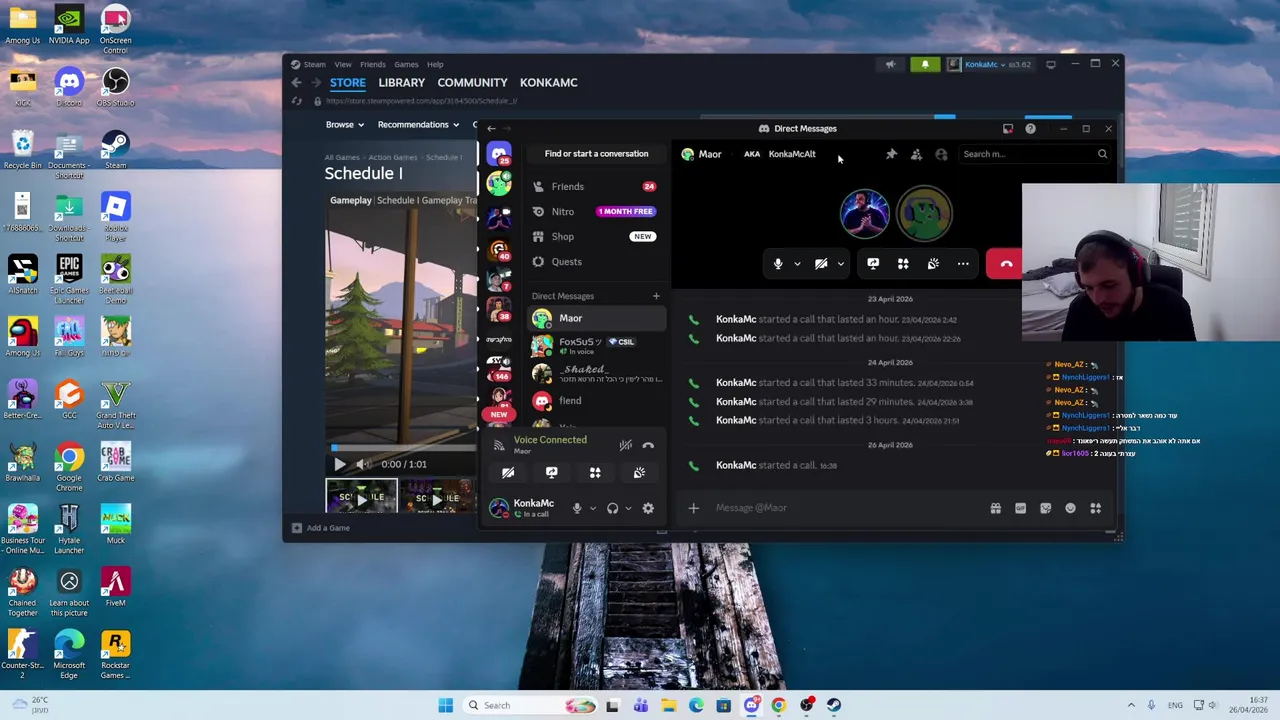Toggle camera in Voice Connected panel
1280x720 pixels.
coord(508,472)
